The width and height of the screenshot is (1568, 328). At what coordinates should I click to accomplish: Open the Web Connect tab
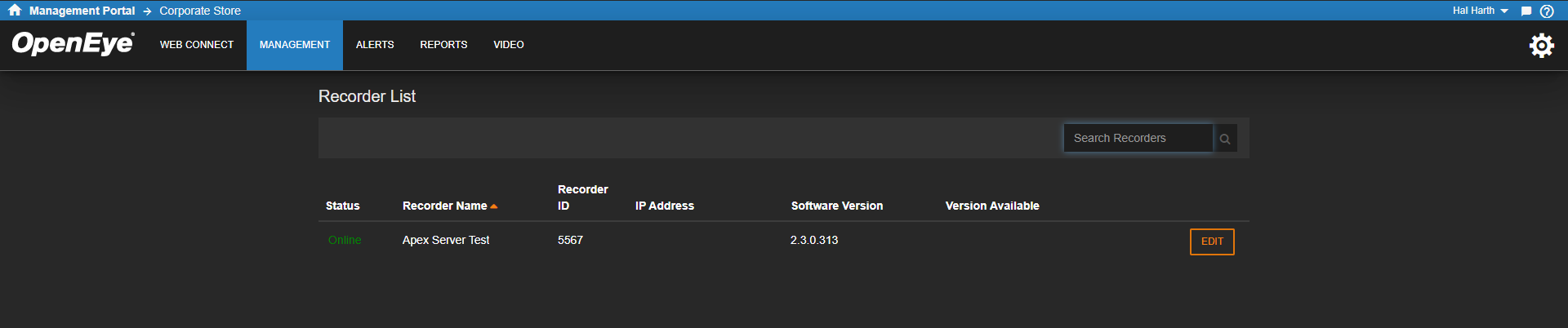(197, 45)
